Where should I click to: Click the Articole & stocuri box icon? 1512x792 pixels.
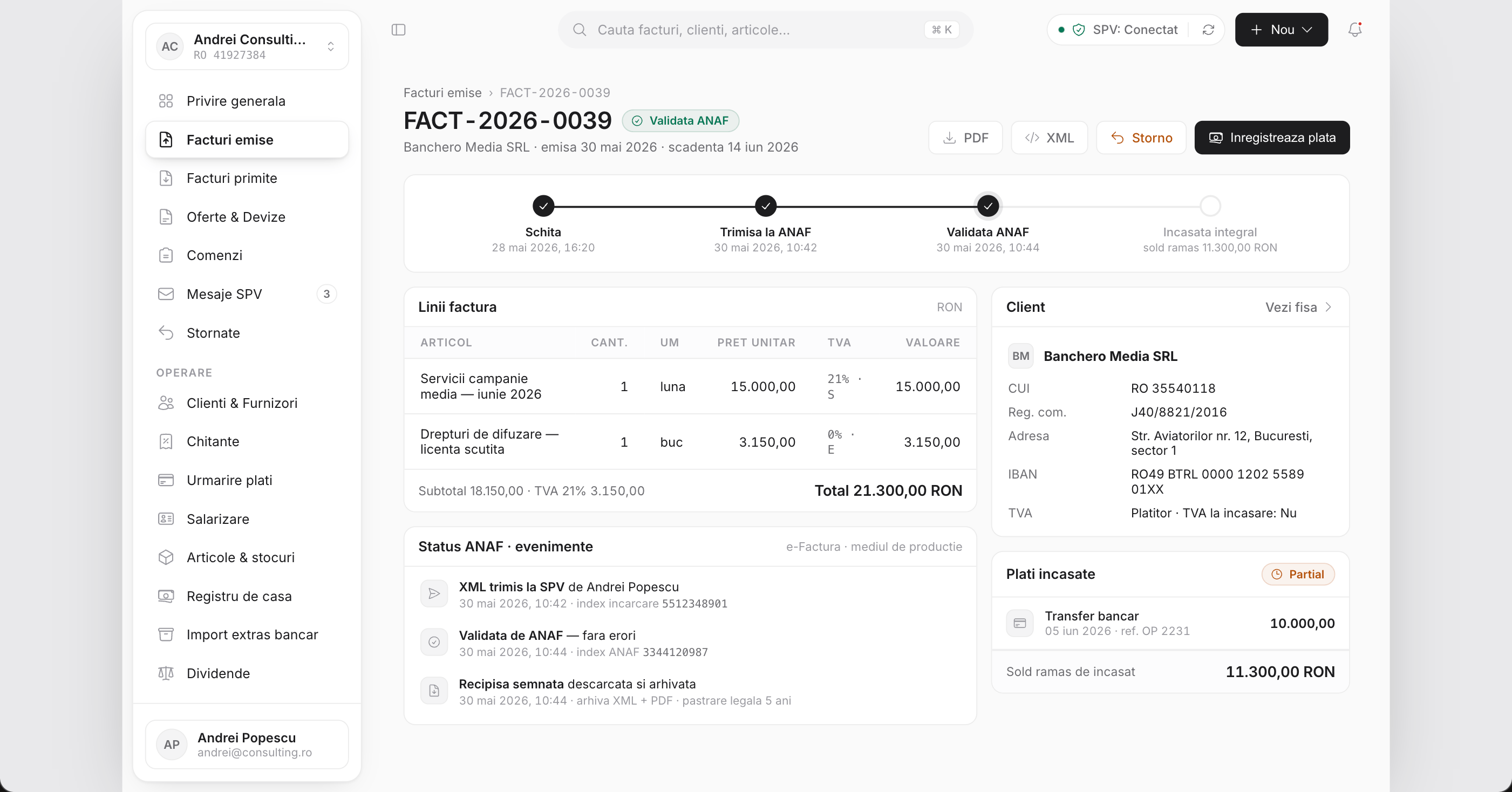point(166,557)
